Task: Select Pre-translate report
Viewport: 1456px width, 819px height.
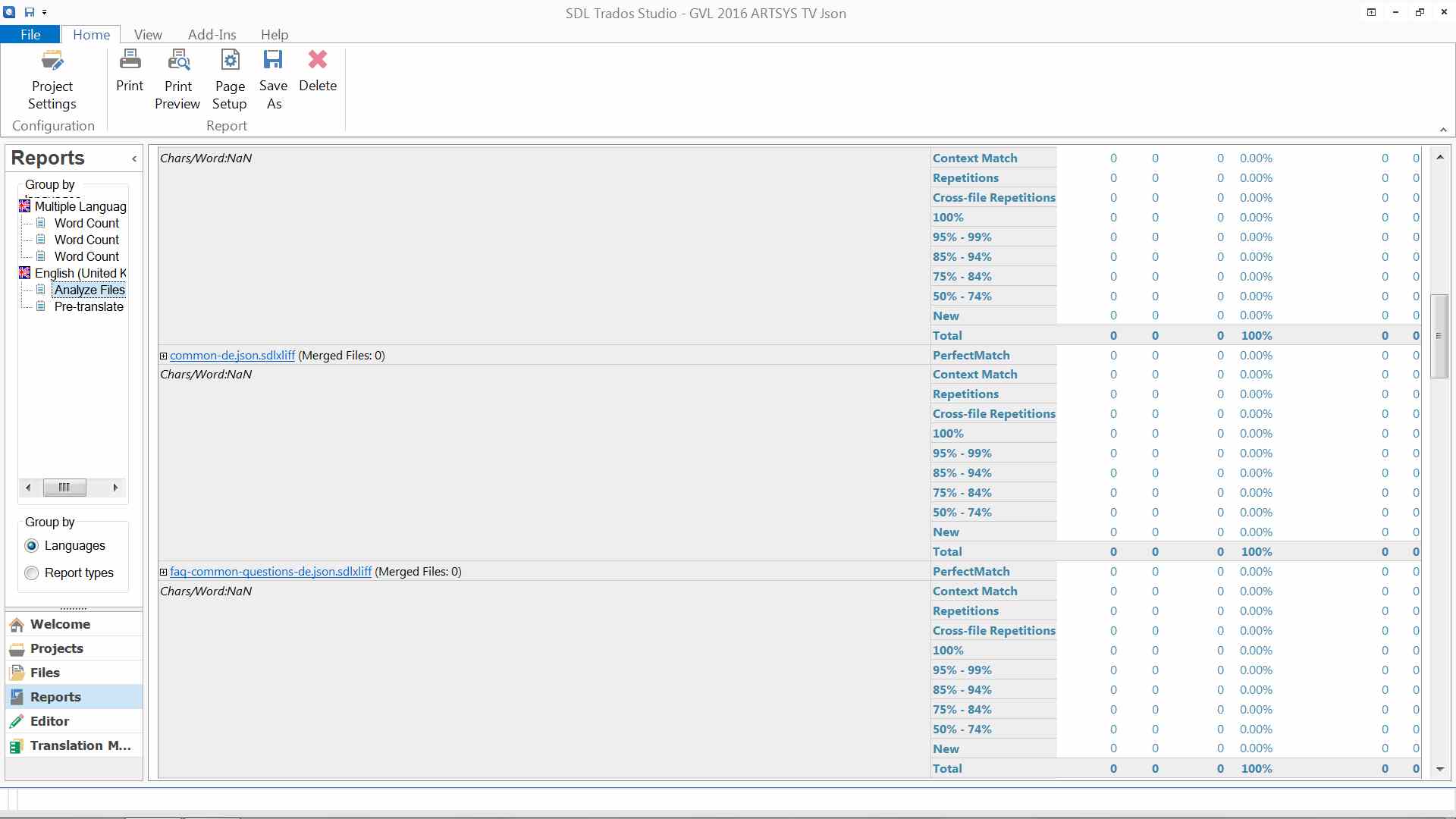Action: [89, 306]
